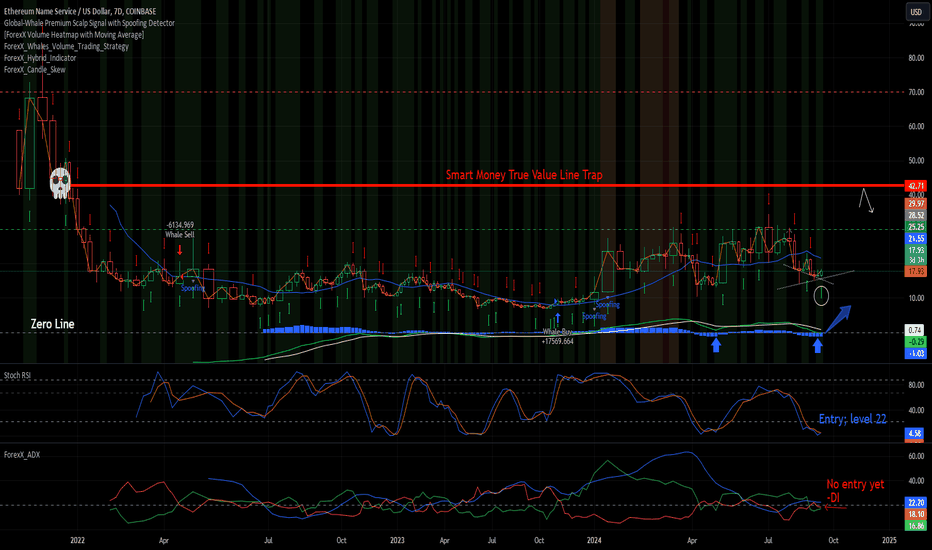Click the 2022 time axis label
The height and width of the screenshot is (550, 932).
click(x=77, y=540)
